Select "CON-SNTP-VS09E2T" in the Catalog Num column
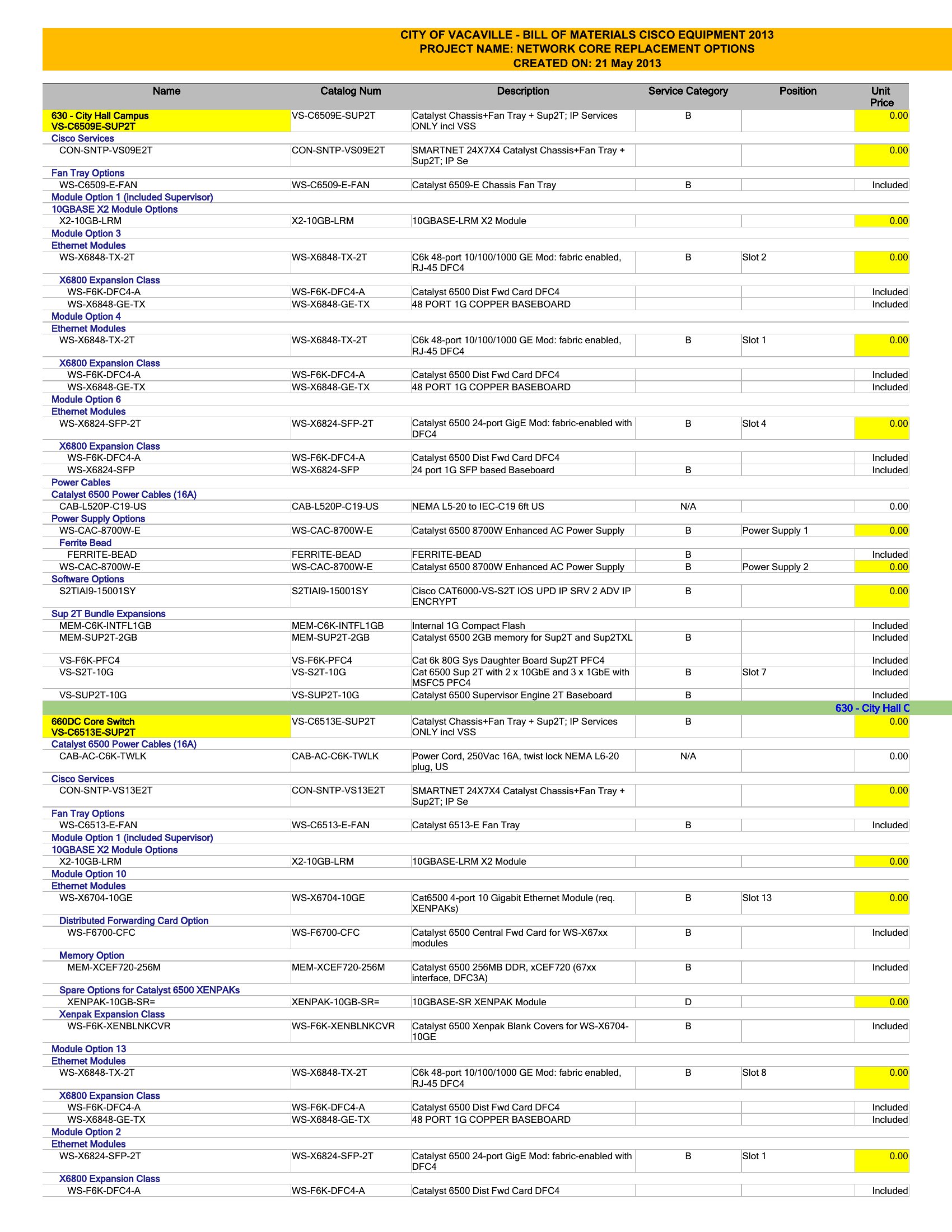The height and width of the screenshot is (1232, 952). (338, 150)
